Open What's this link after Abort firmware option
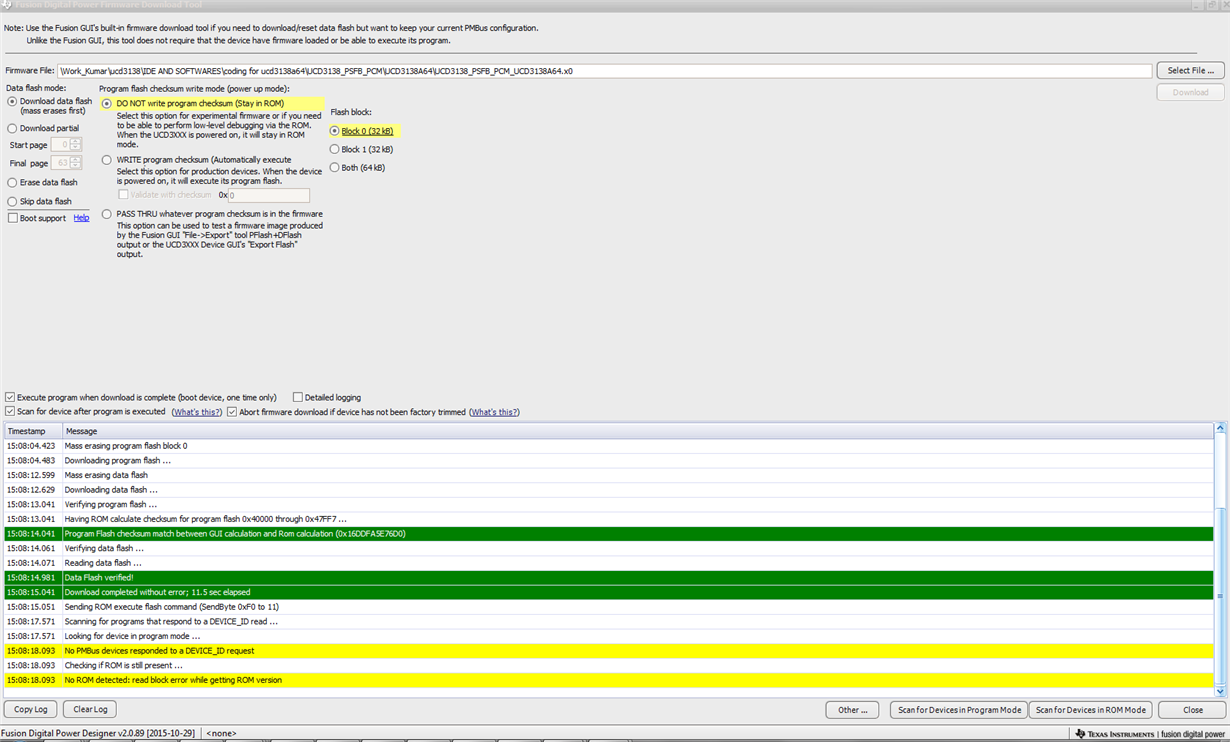 [x=494, y=412]
